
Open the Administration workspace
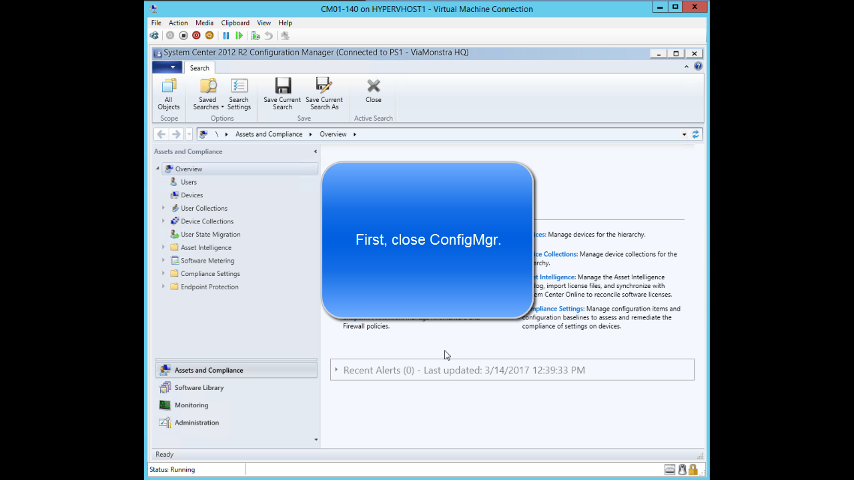(196, 423)
